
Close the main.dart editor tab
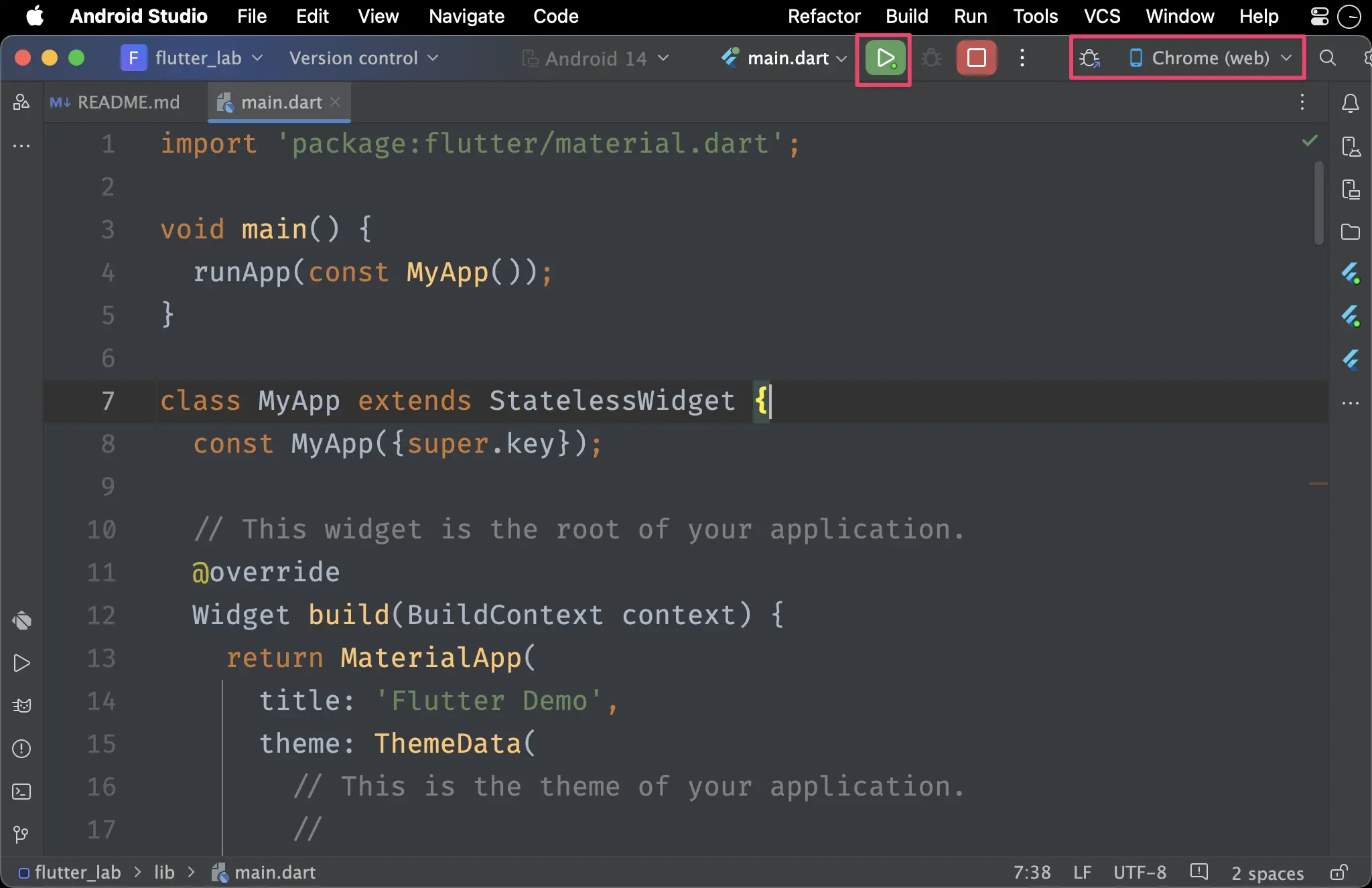click(x=336, y=102)
